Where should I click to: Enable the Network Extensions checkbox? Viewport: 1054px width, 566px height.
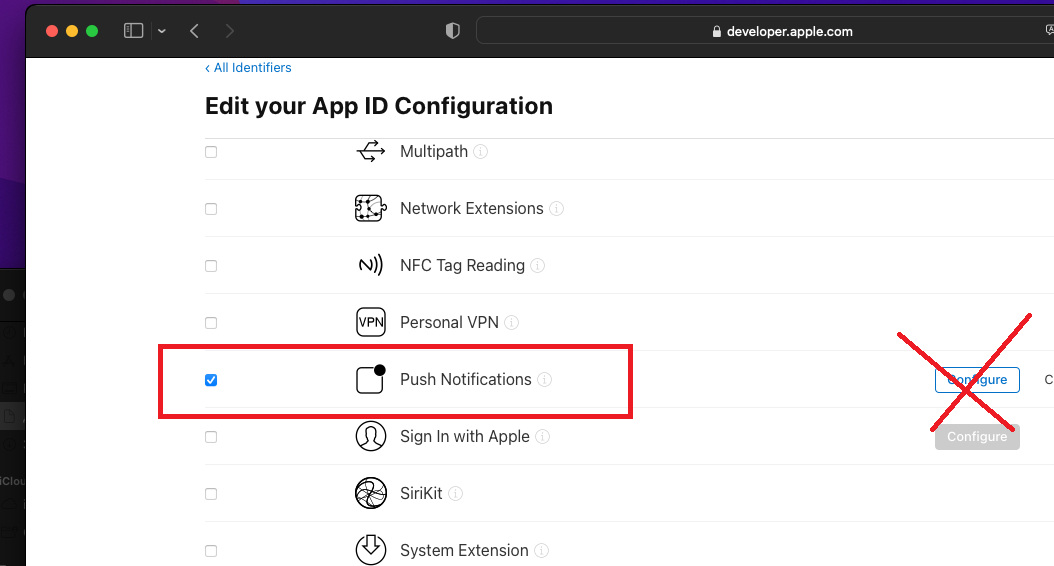point(211,209)
